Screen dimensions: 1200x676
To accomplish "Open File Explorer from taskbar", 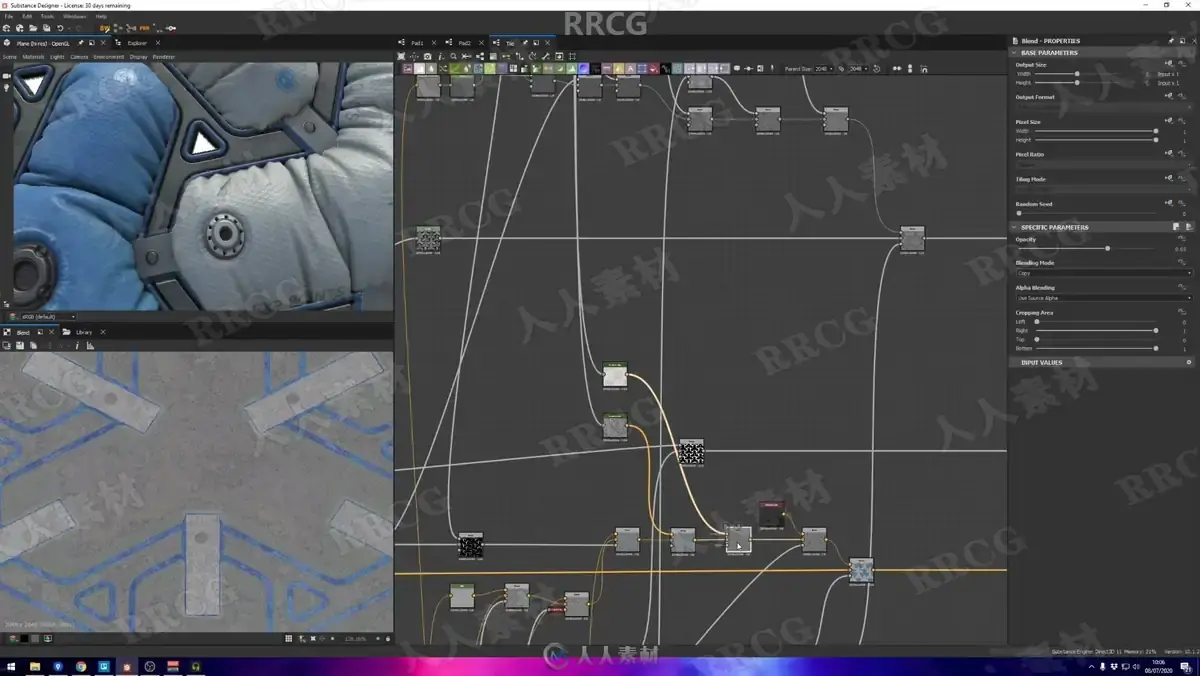I will (35, 667).
